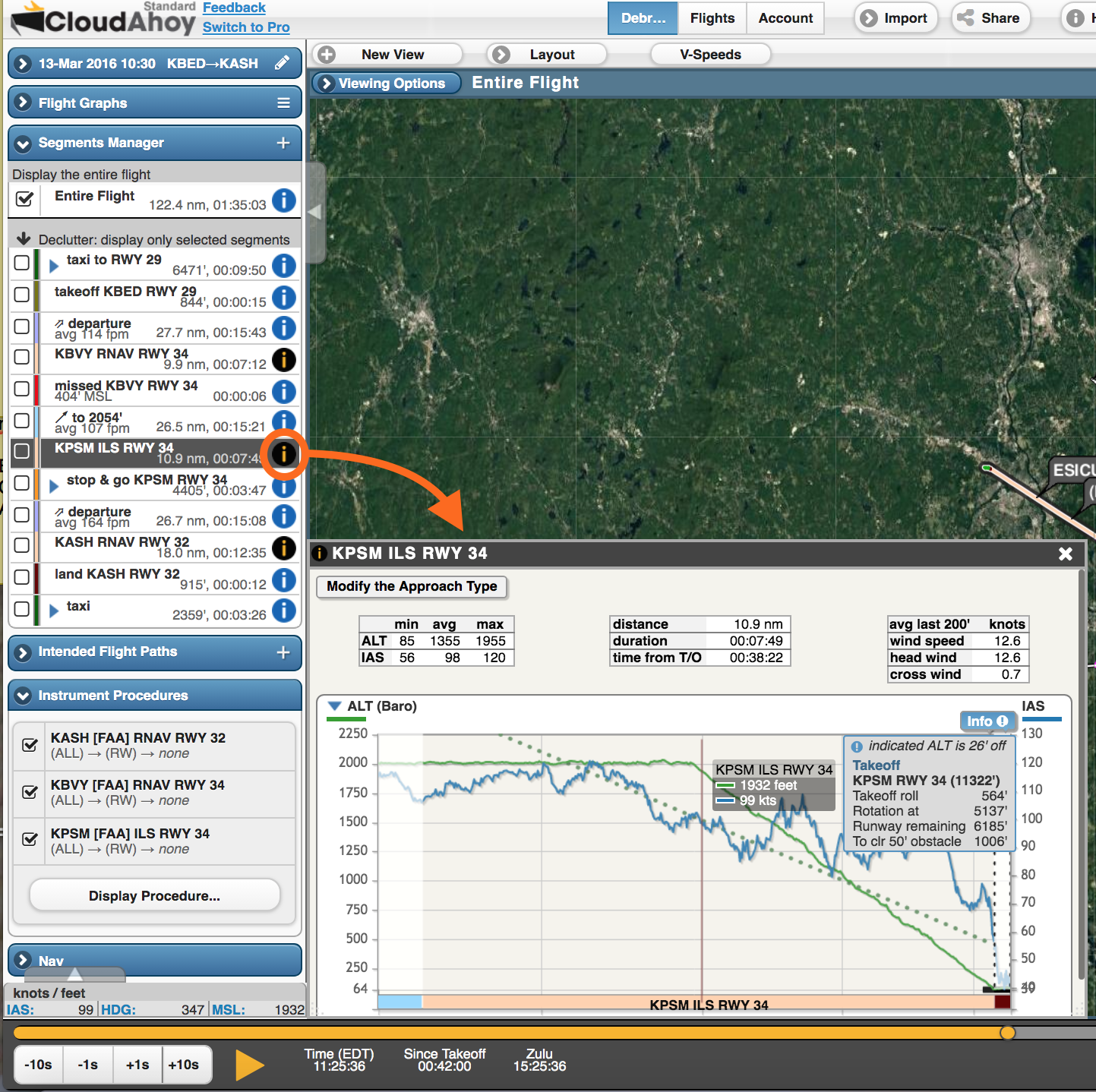Click the Info badge on the graph
The width and height of the screenshot is (1096, 1092).
pos(987,721)
